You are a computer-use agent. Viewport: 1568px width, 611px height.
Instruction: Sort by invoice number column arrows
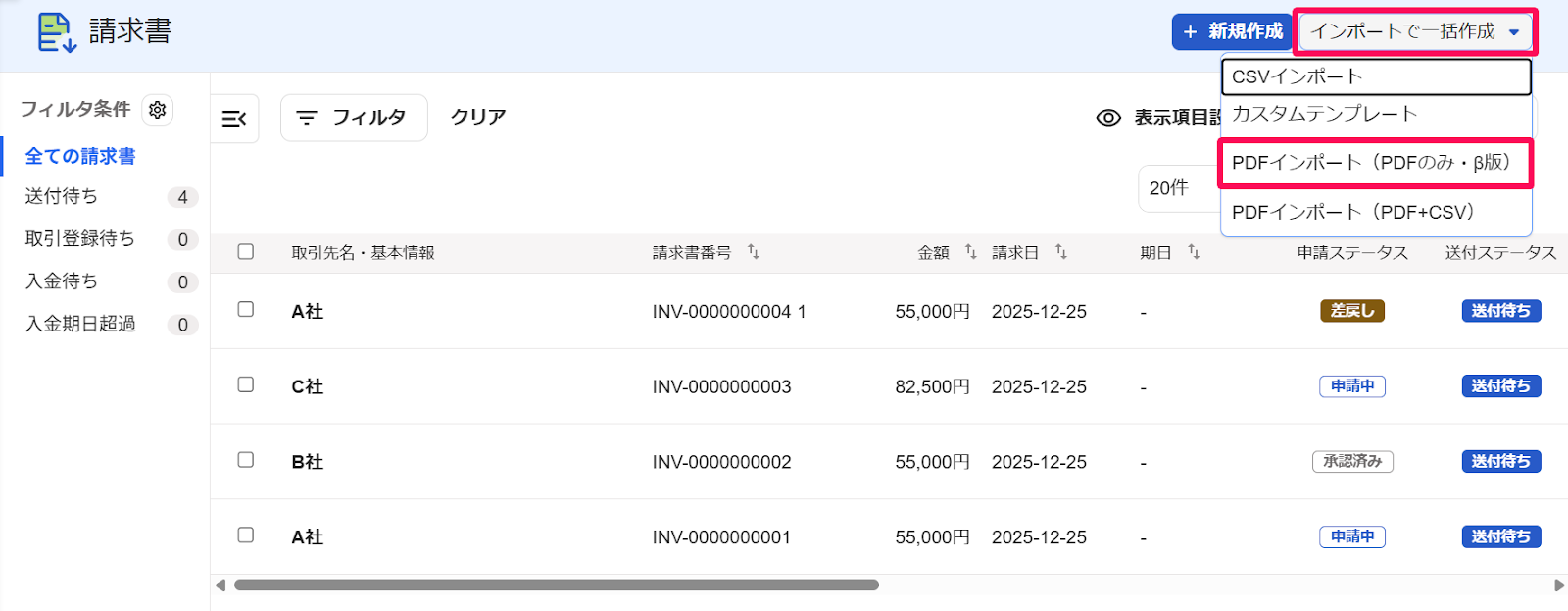point(753,252)
